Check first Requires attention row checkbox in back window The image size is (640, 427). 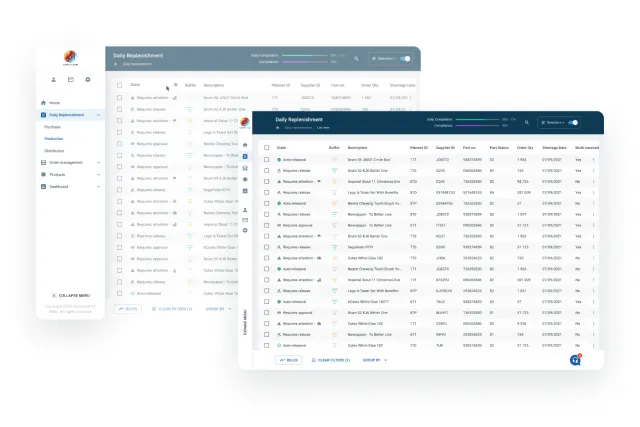click(x=119, y=98)
